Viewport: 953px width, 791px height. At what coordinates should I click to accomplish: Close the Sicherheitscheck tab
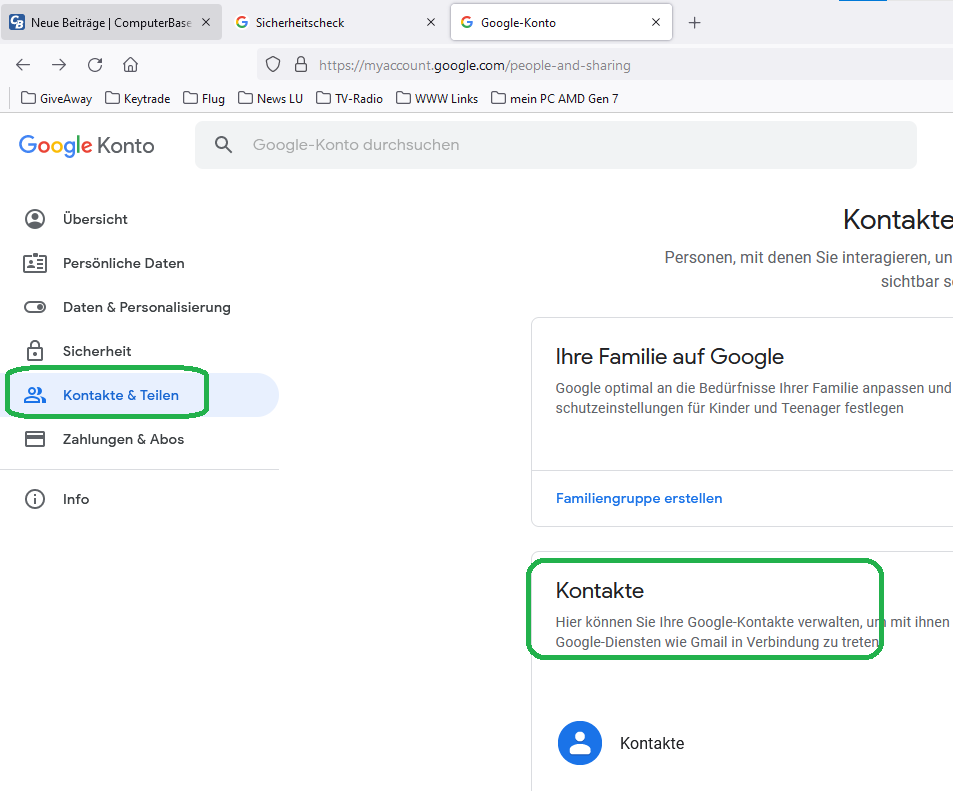click(x=431, y=22)
